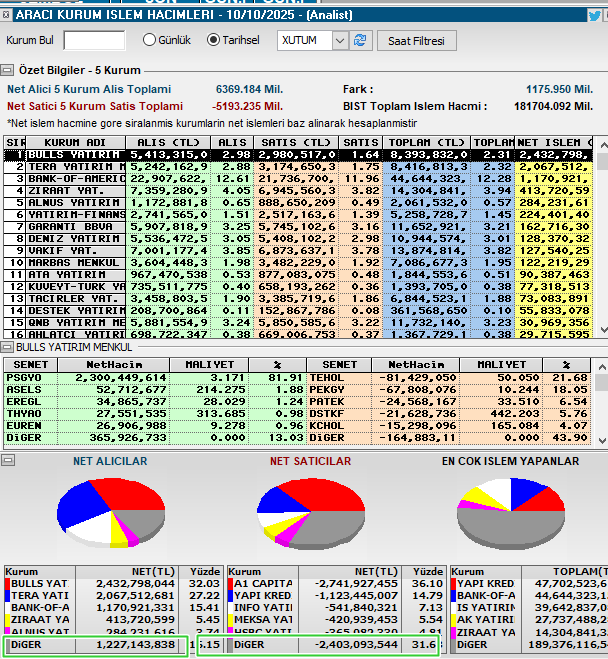Sort by KURUM ADI column header

tap(75, 142)
